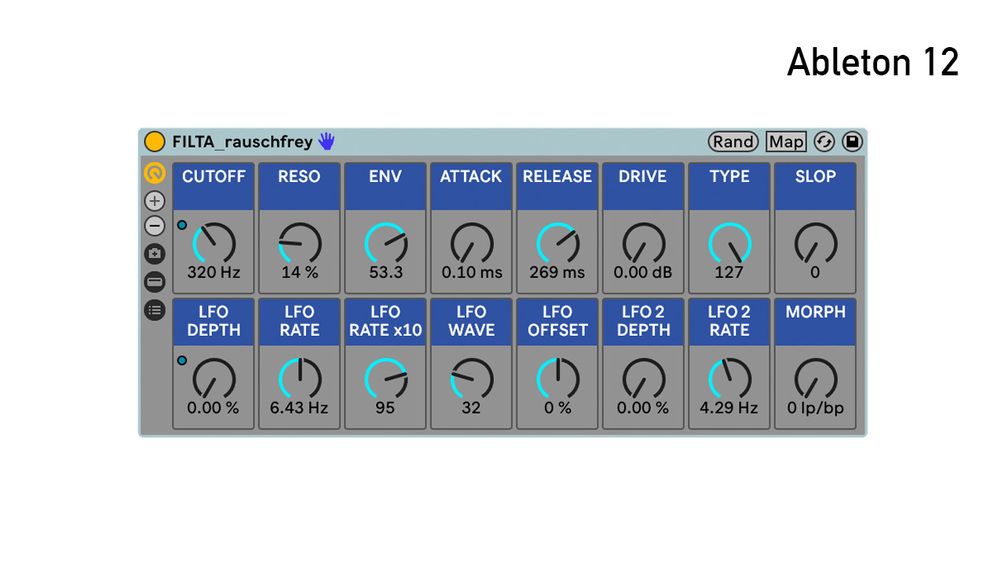Click the plus icon to add macros

click(x=154, y=201)
